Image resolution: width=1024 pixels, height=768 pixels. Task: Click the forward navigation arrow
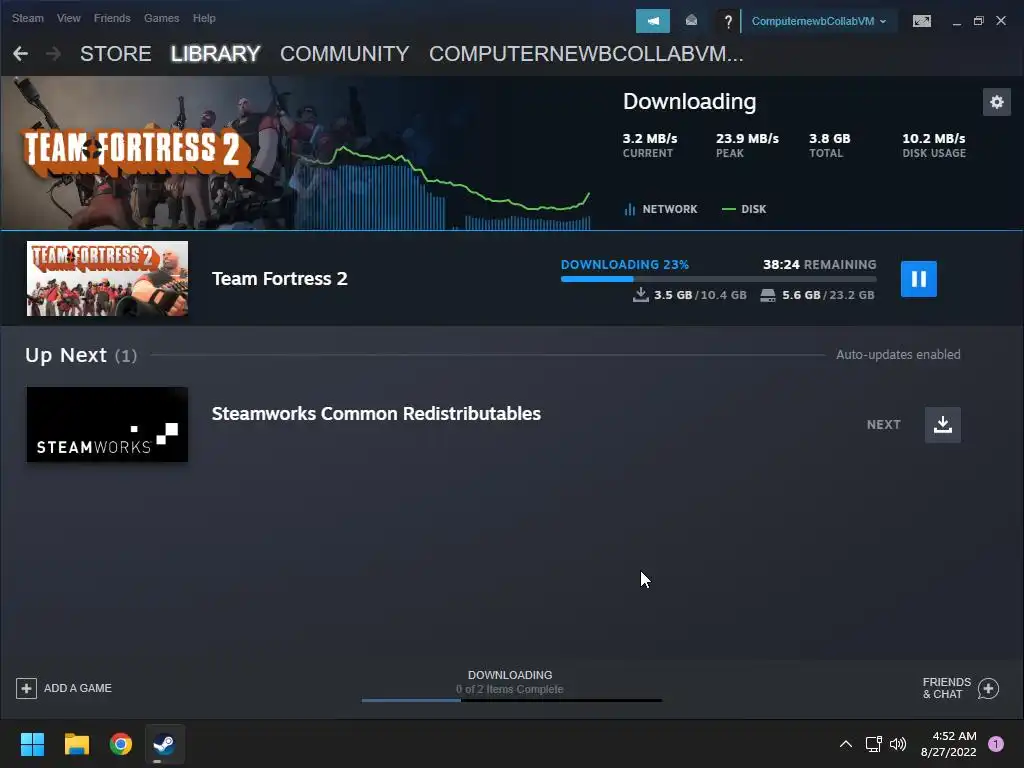point(54,54)
